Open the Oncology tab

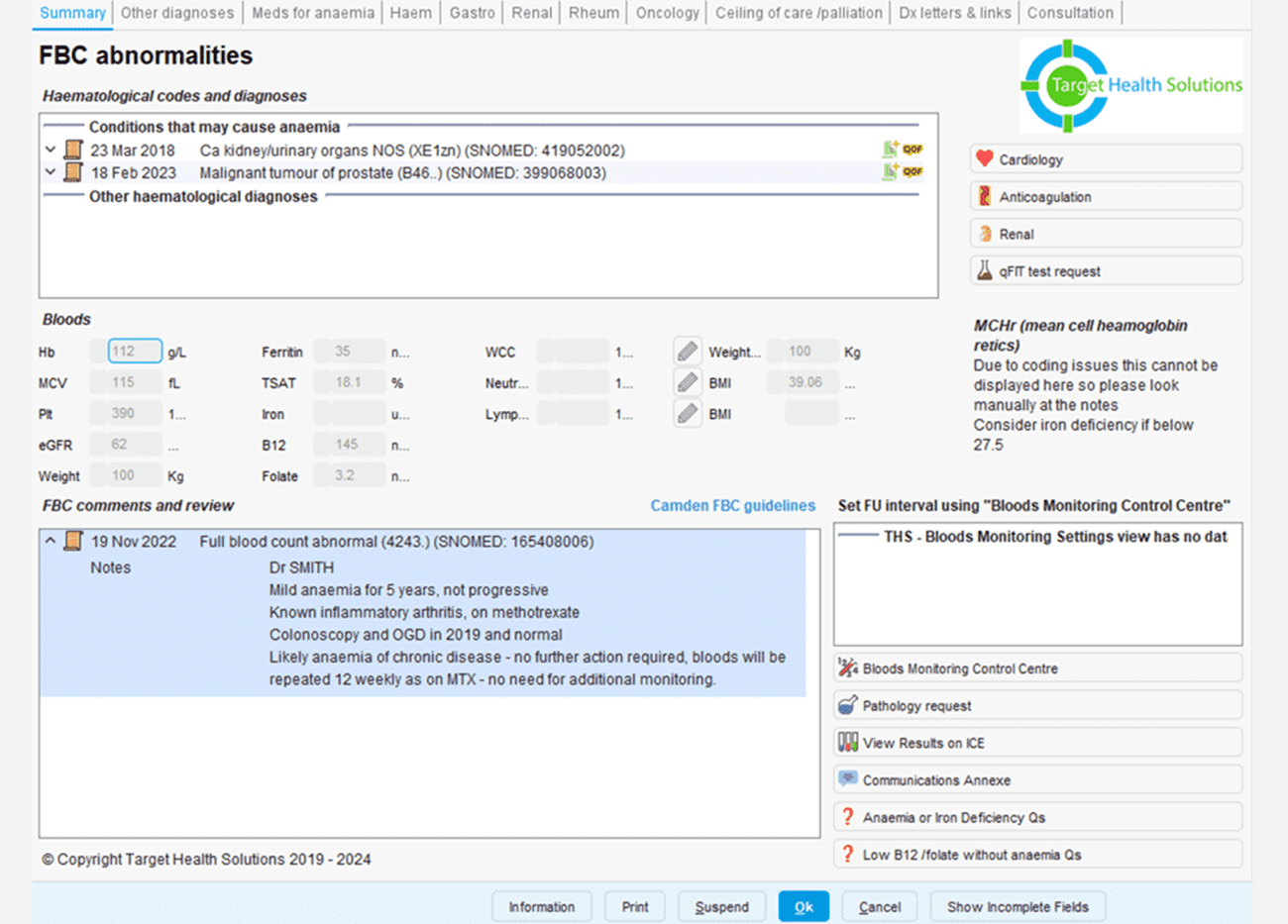(x=667, y=13)
